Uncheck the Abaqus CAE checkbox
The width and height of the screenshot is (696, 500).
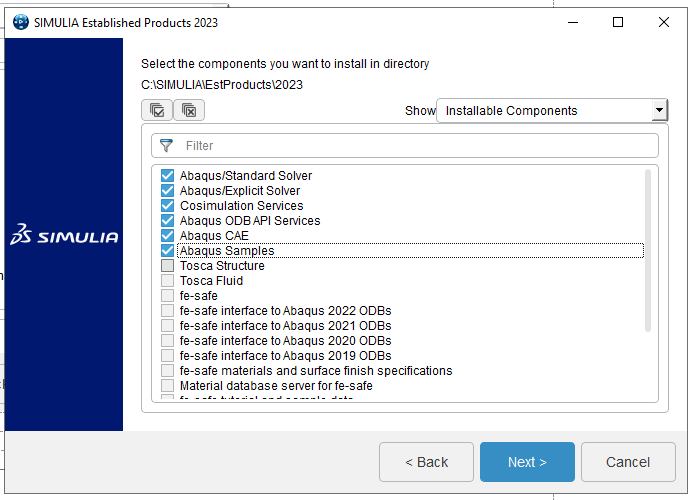click(x=167, y=236)
